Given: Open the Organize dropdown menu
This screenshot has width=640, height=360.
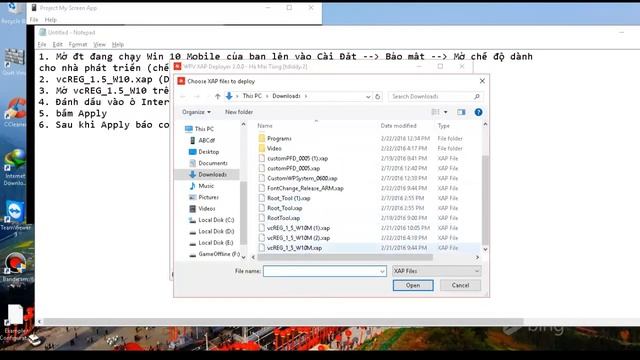Looking at the screenshot, I should coord(196,112).
